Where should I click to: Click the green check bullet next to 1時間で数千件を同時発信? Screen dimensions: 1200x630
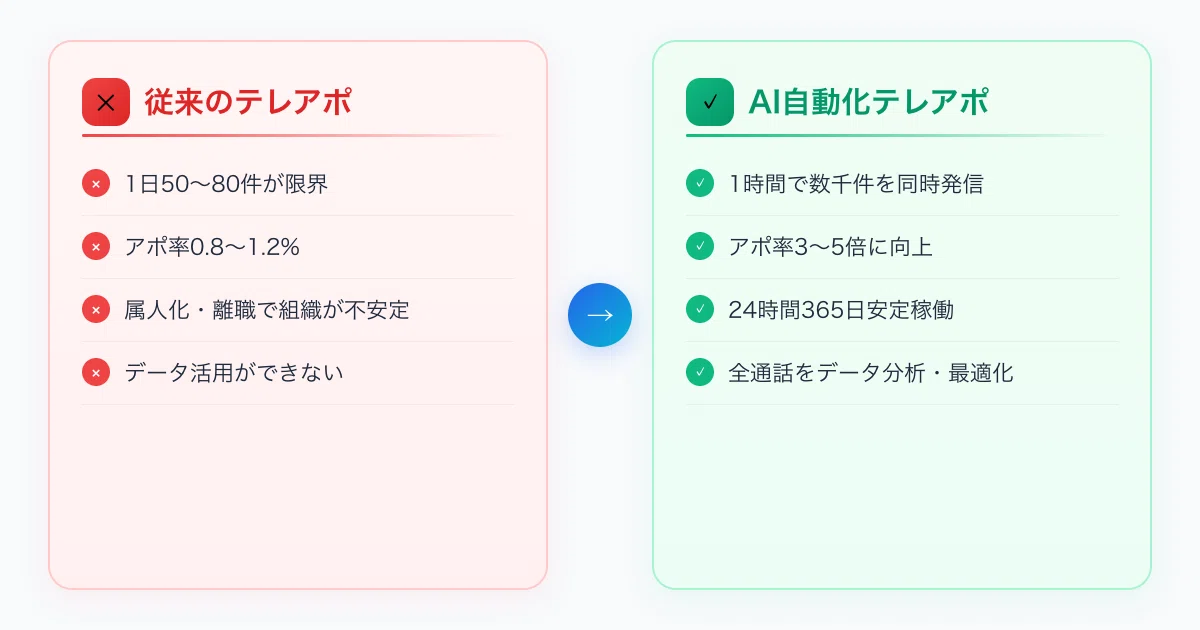(x=700, y=184)
